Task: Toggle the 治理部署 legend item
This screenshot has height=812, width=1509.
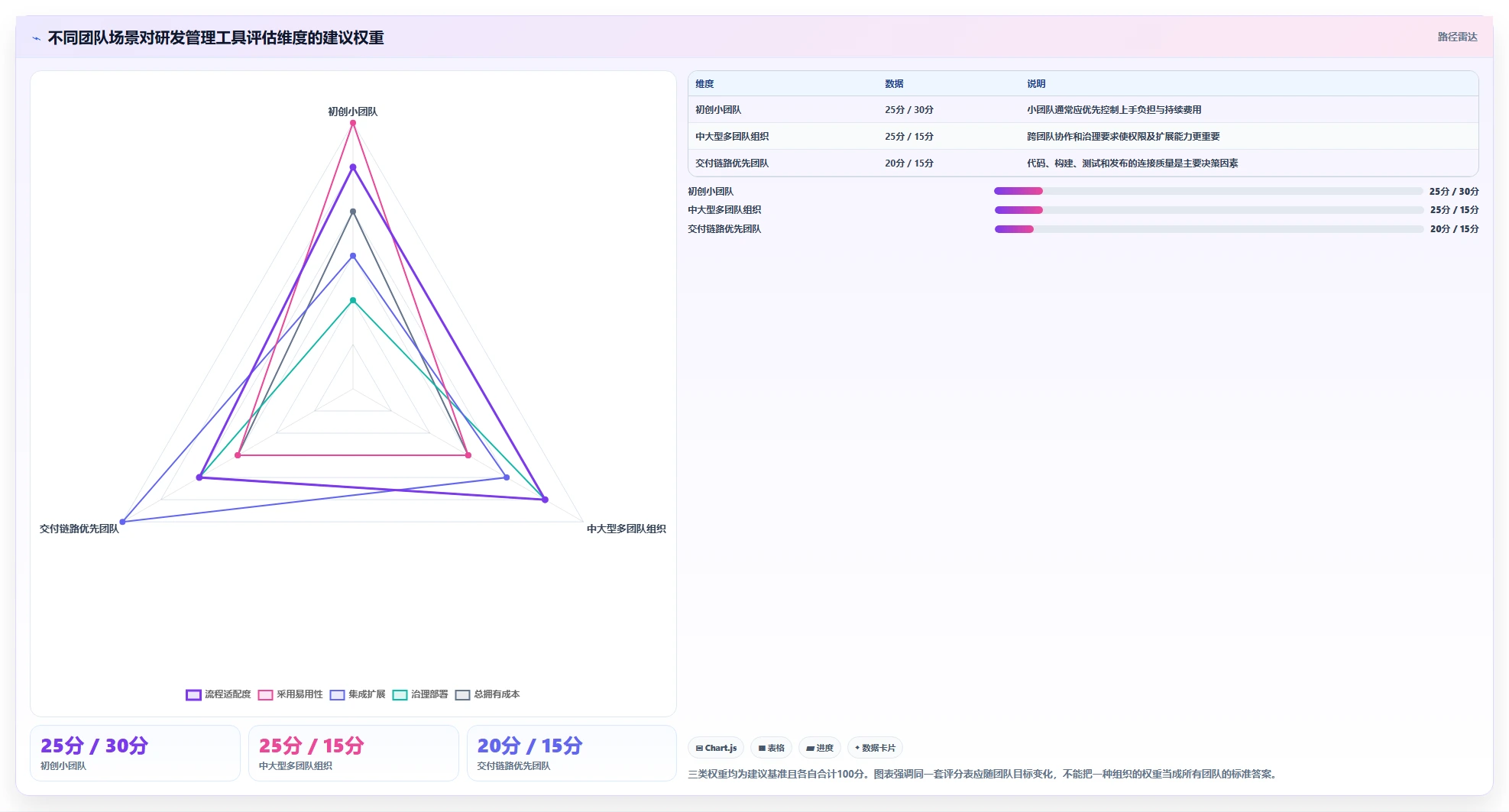Action: pyautogui.click(x=420, y=694)
